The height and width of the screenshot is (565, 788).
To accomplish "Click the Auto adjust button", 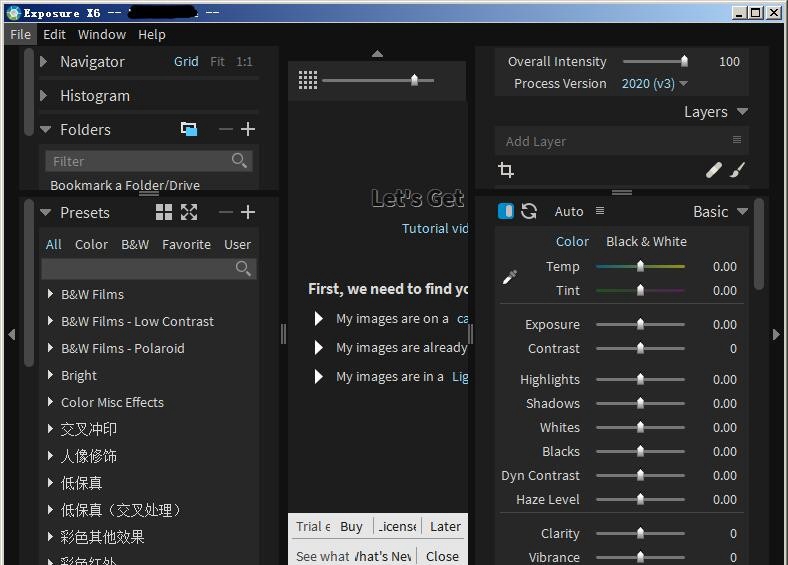I will [x=569, y=211].
